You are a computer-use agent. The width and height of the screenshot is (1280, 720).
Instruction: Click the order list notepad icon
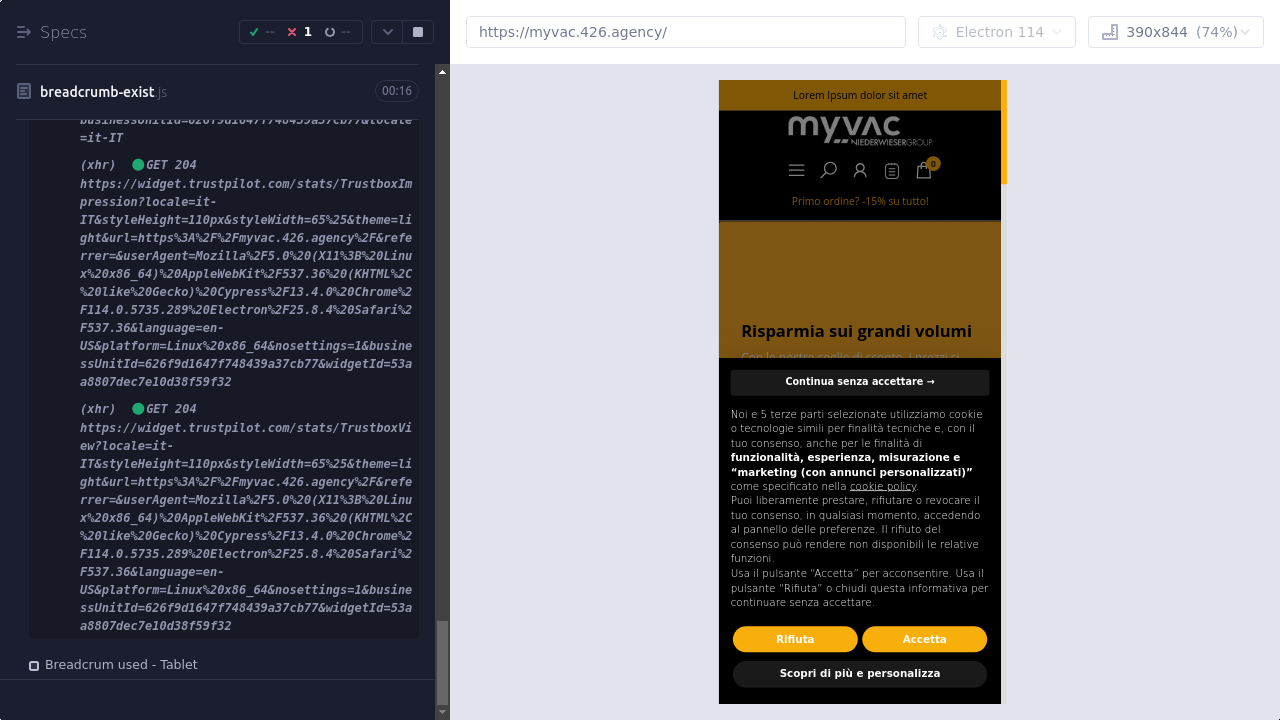[892, 171]
